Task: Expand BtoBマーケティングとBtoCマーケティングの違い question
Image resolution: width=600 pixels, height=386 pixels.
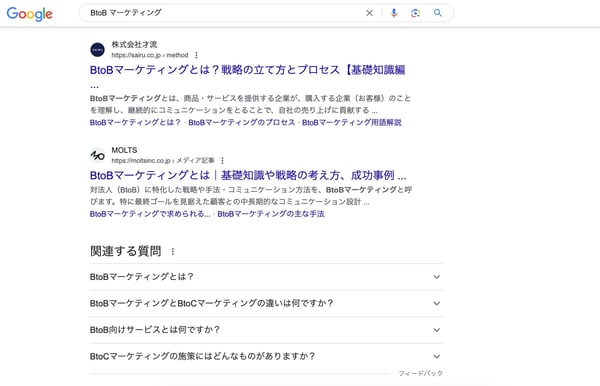Action: [x=266, y=303]
